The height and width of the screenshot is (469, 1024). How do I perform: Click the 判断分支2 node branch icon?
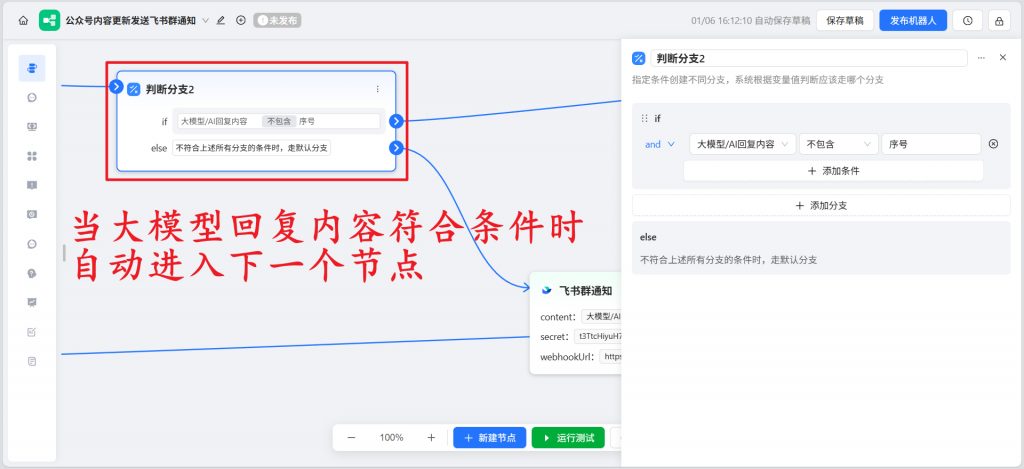tap(134, 89)
